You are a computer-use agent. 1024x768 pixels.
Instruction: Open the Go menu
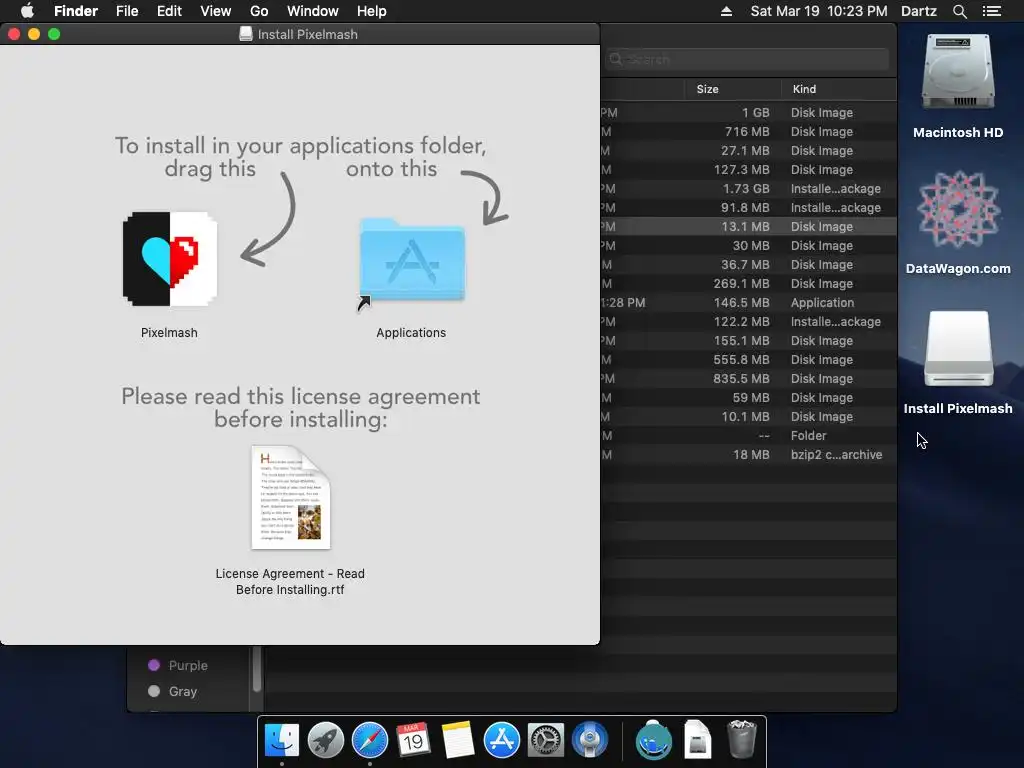pyautogui.click(x=259, y=11)
